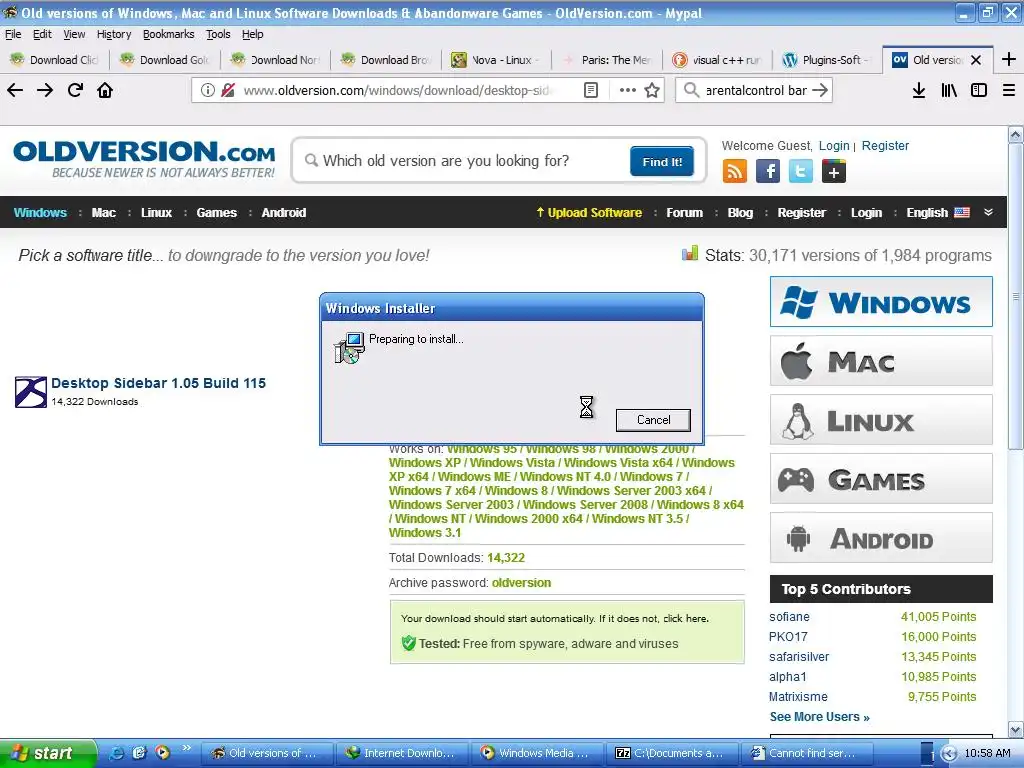This screenshot has width=1024, height=768.
Task: Switch to the visual c++ run tab
Action: 716,60
